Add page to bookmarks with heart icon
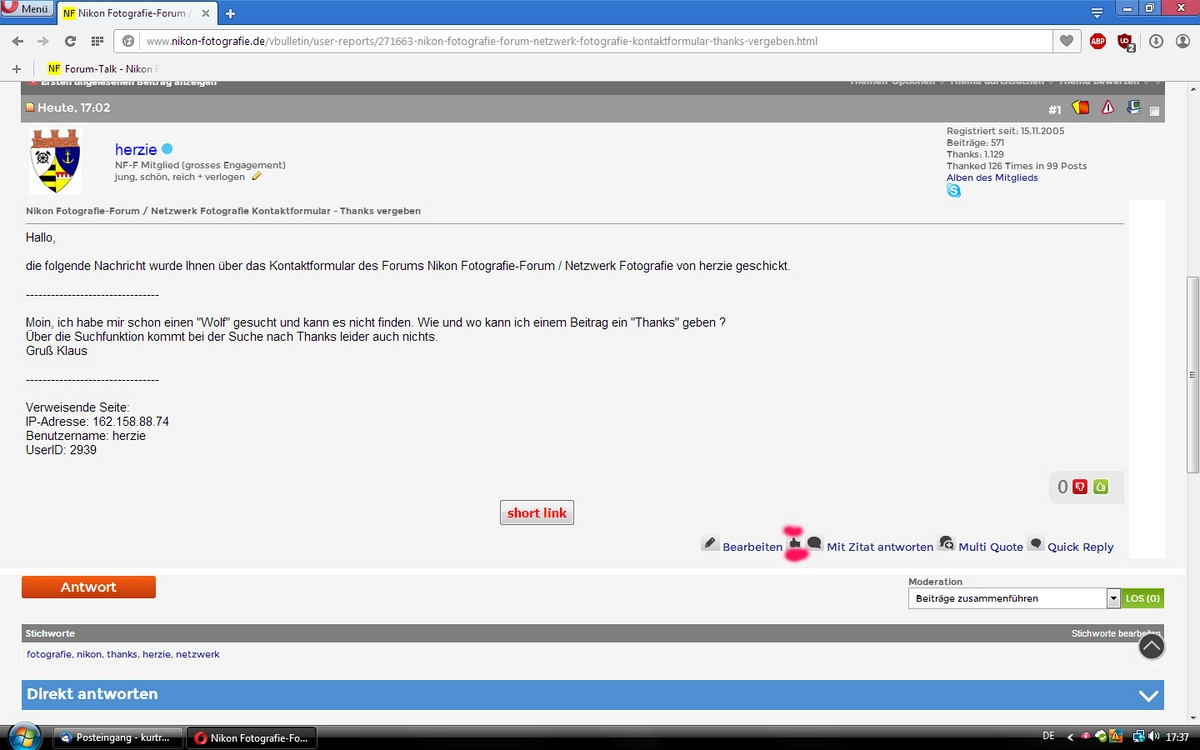The width and height of the screenshot is (1200, 750). 1067,41
